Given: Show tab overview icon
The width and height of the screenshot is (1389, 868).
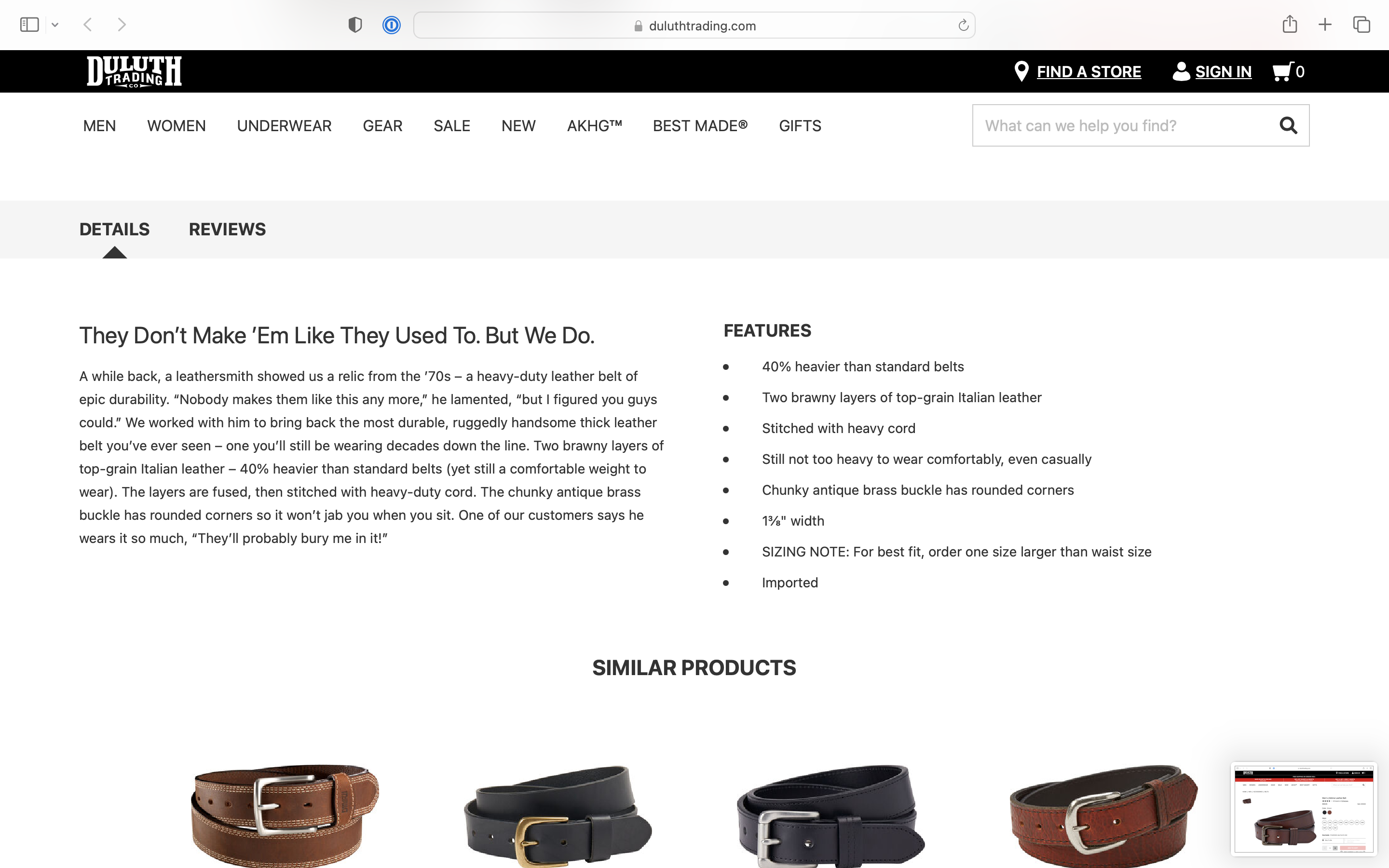Looking at the screenshot, I should [1362, 25].
